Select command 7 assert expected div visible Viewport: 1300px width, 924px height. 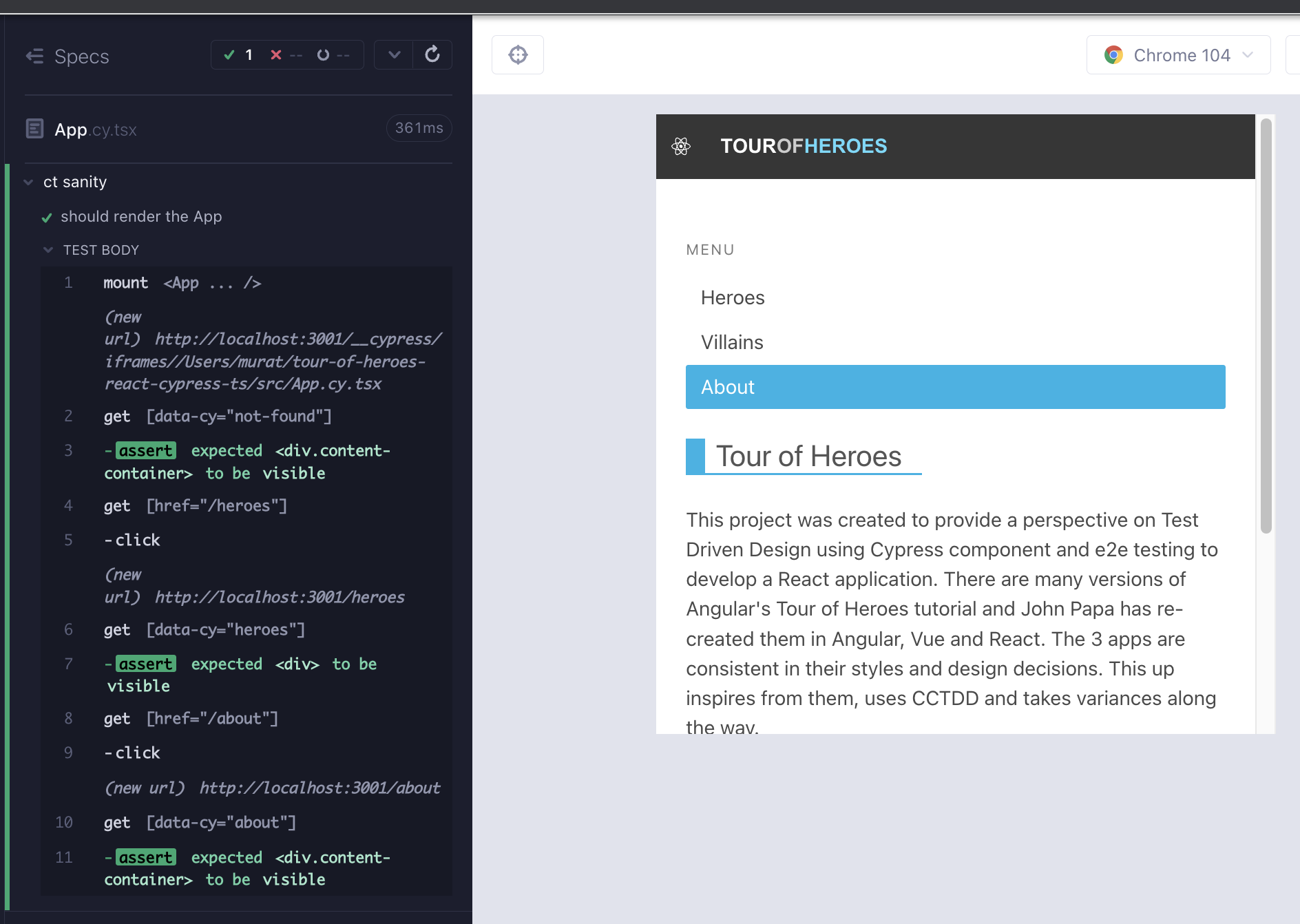coord(247,675)
